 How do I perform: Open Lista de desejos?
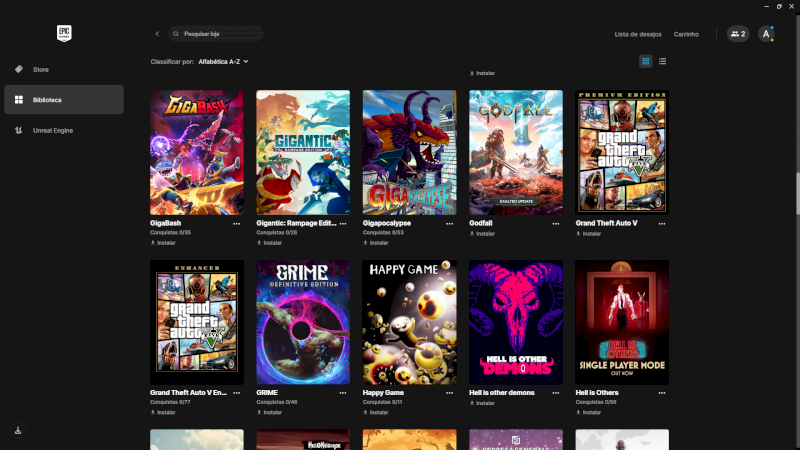[638, 34]
